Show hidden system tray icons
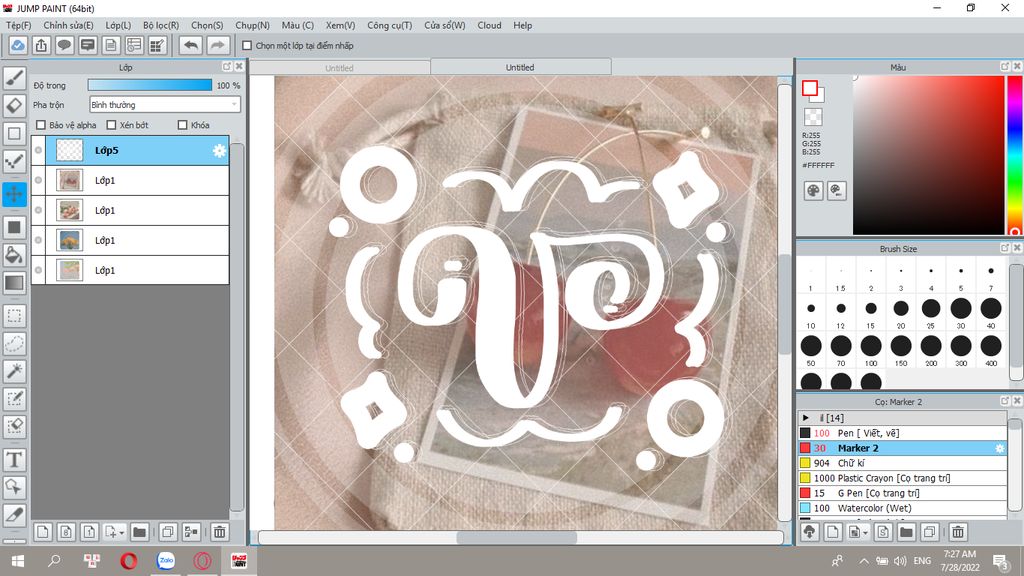The height and width of the screenshot is (576, 1024). tap(863, 561)
